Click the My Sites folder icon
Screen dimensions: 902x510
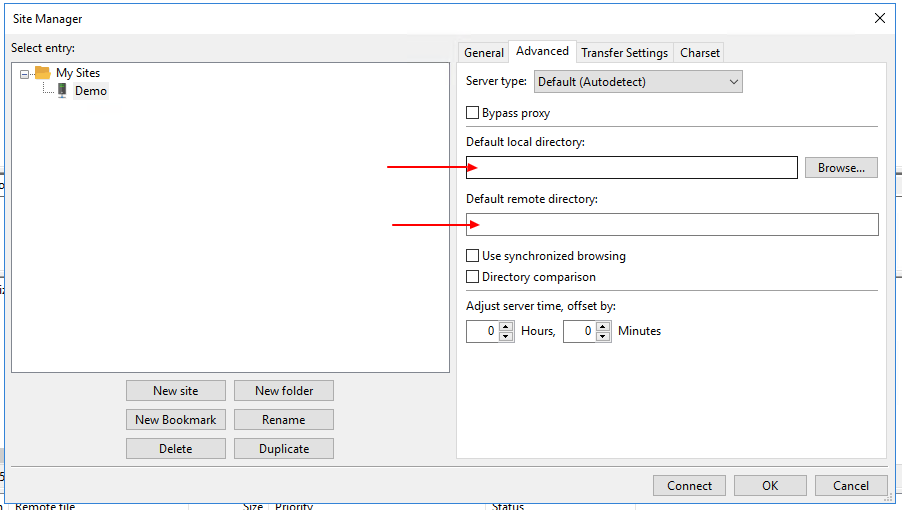point(42,73)
